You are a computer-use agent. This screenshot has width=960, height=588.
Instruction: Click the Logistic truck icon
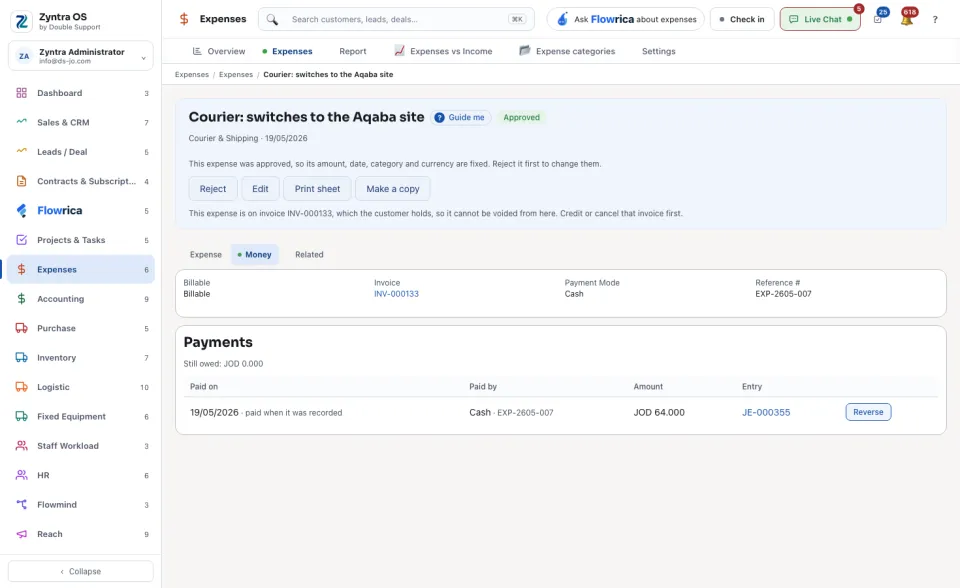point(21,387)
